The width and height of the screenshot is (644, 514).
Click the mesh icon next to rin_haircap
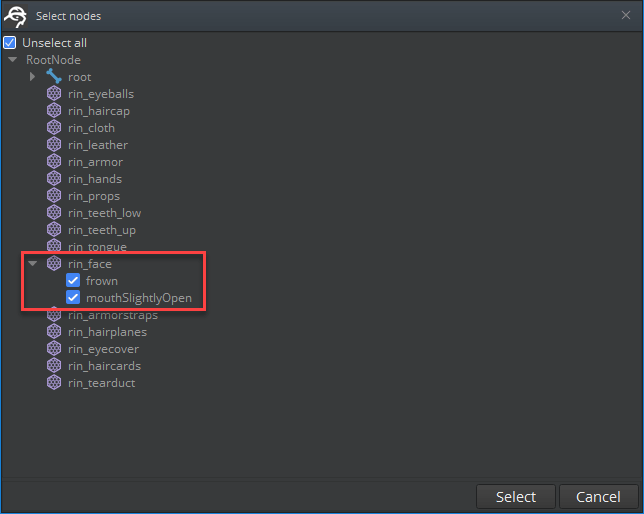(54, 111)
